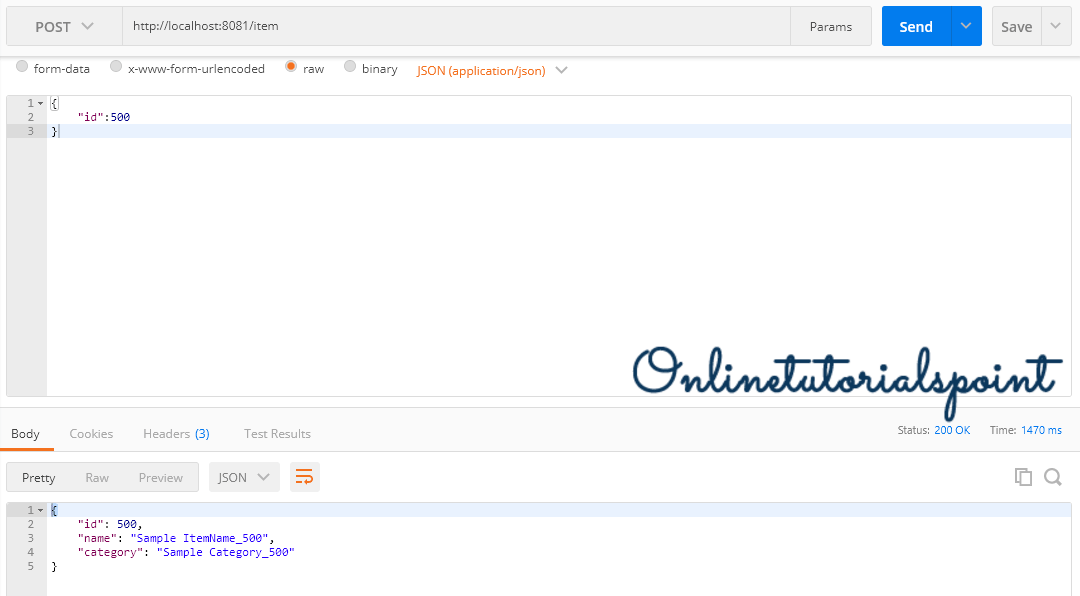Expand the Send button dropdown arrow
1080x596 pixels.
(x=965, y=27)
